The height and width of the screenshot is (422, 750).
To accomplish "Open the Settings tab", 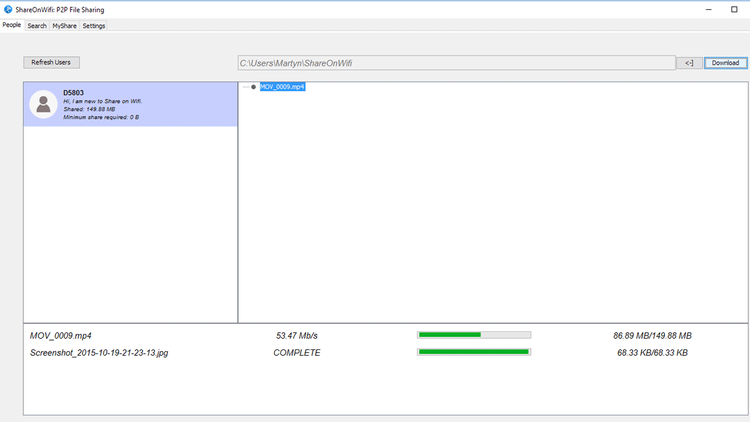I will tap(94, 25).
